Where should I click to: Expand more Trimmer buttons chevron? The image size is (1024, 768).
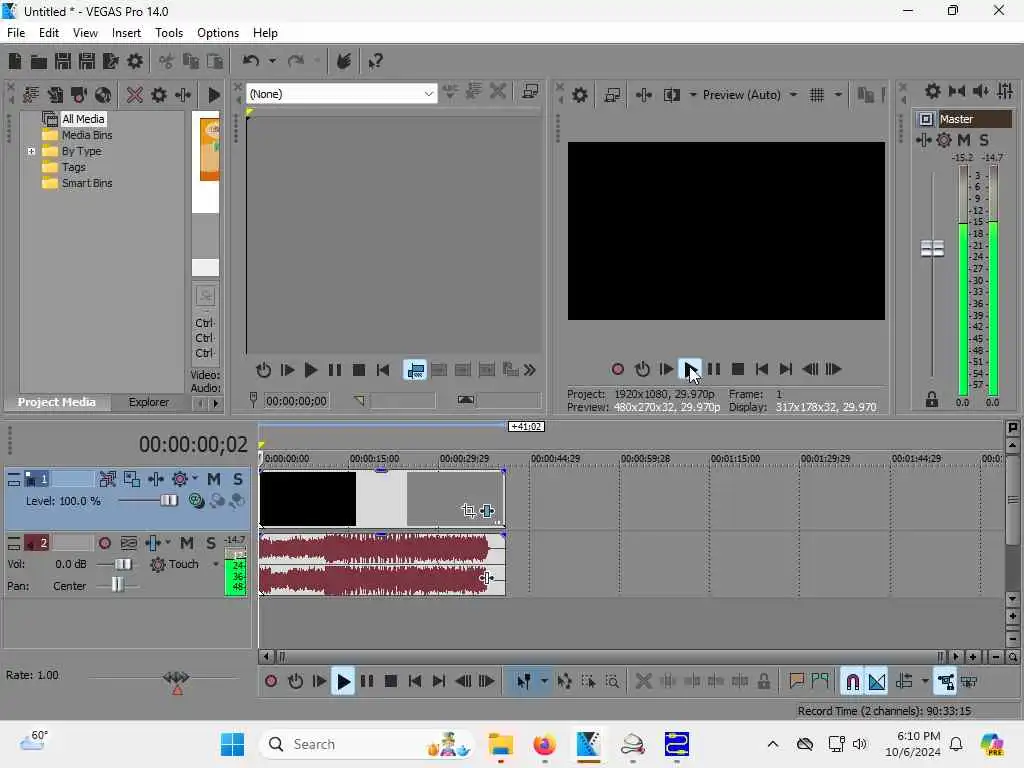click(x=530, y=370)
